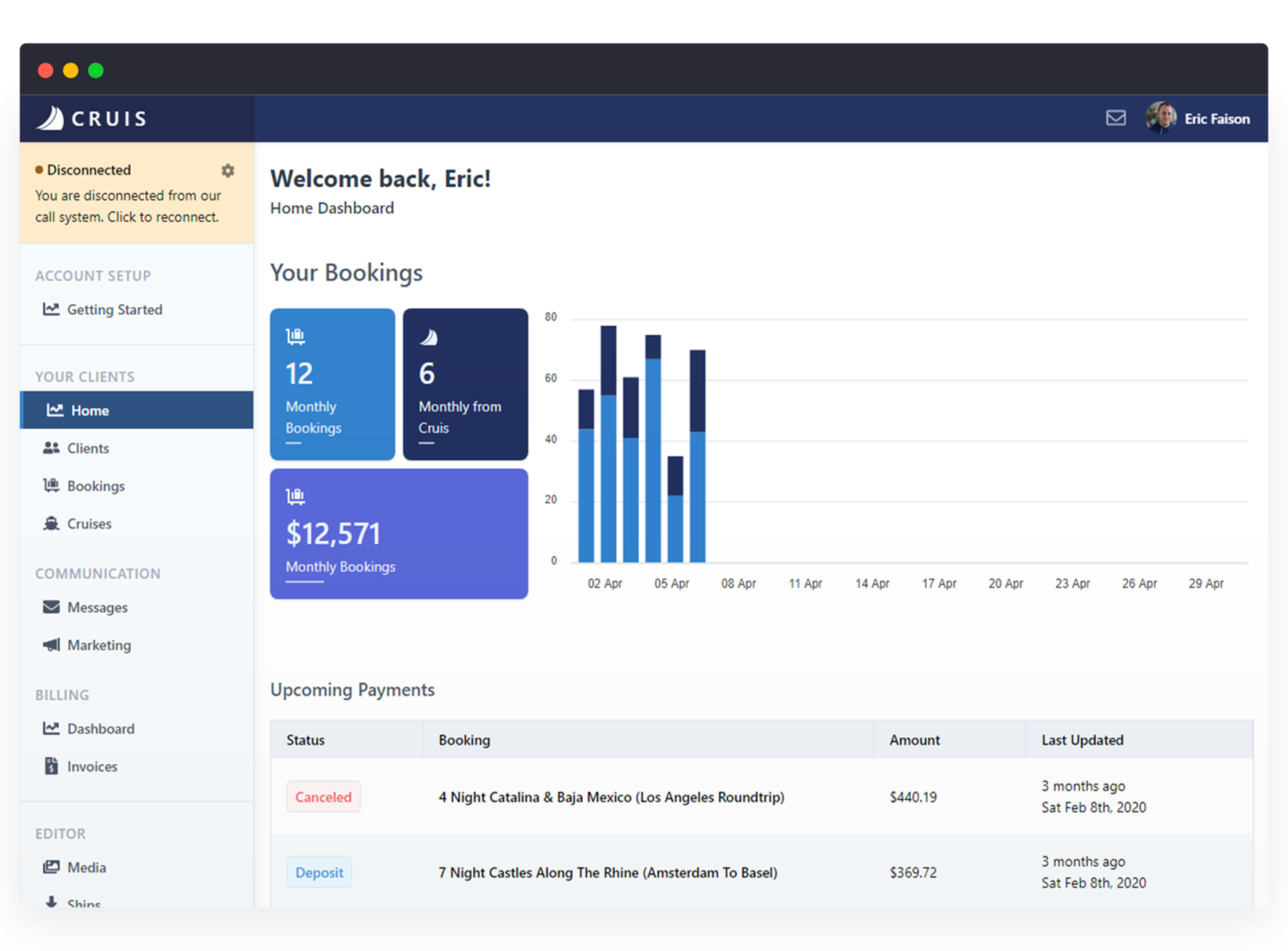Open the 6 Monthly from Cruis card
1288x951 pixels.
pyautogui.click(x=465, y=384)
